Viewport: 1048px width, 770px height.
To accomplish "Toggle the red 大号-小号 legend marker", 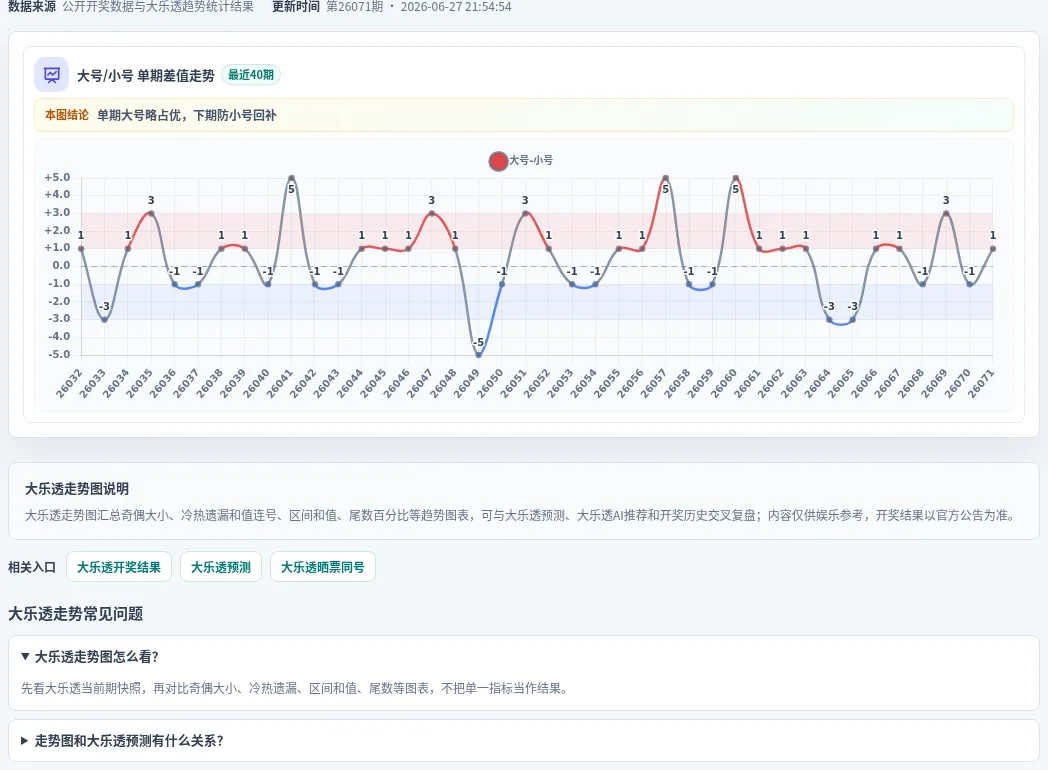I will point(498,161).
